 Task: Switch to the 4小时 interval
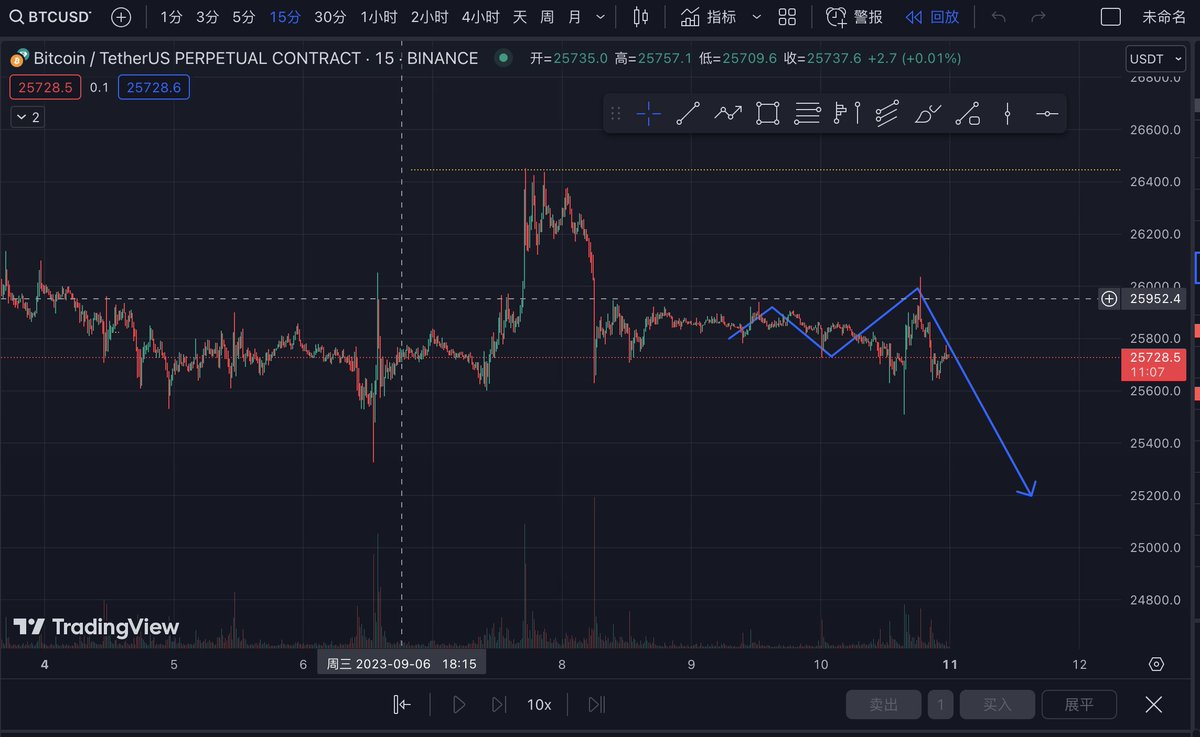coord(481,17)
